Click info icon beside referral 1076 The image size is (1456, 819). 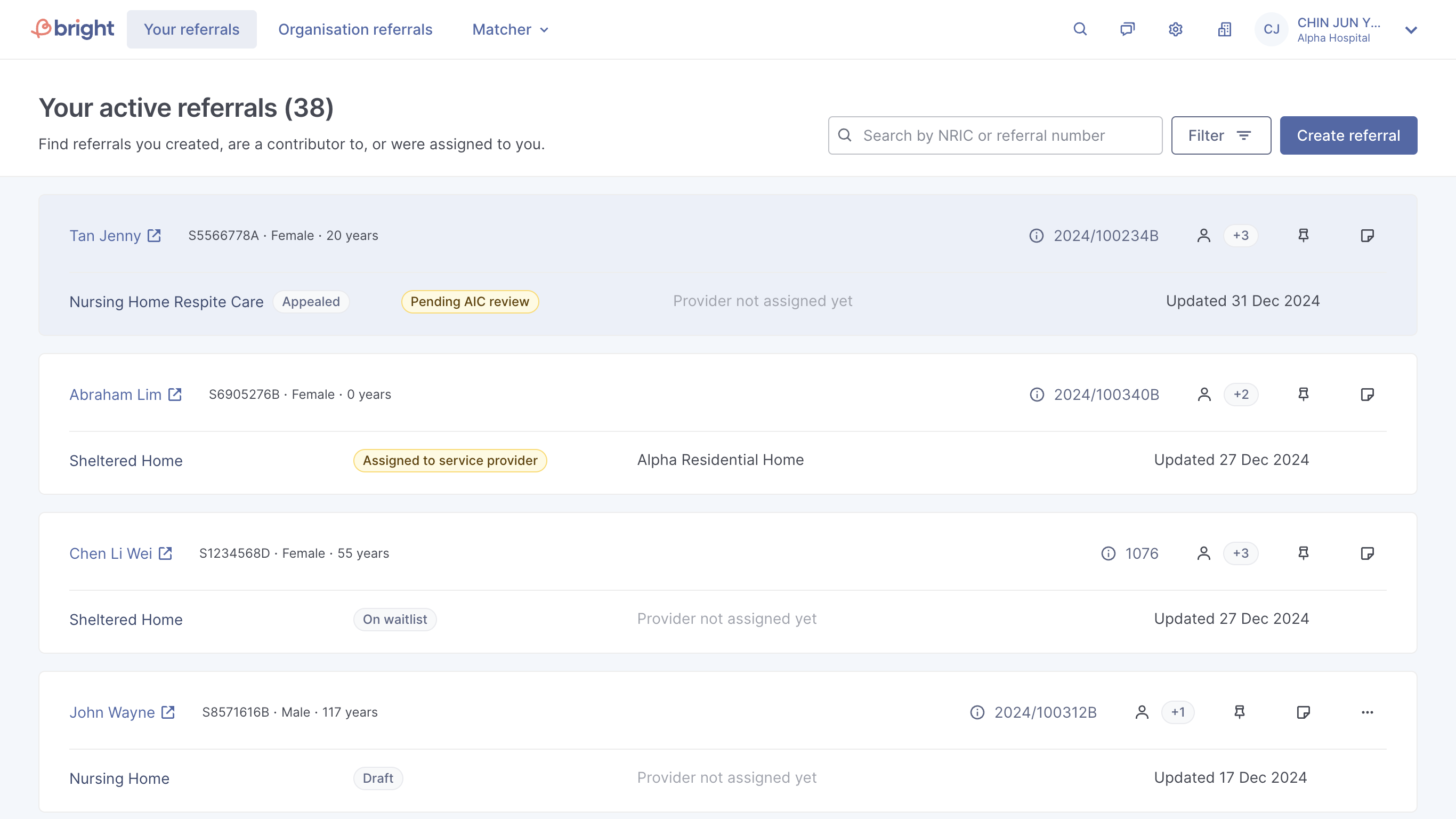(1109, 553)
